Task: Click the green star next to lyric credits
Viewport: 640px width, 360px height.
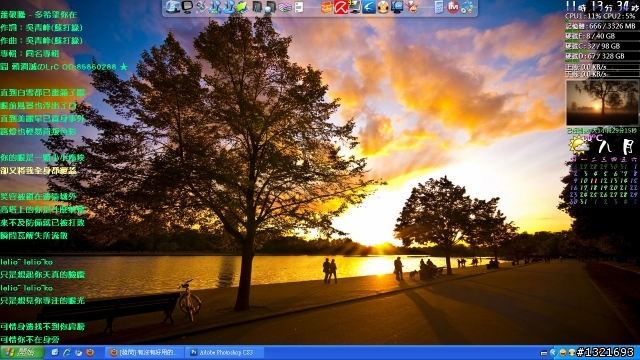Action: (124, 67)
